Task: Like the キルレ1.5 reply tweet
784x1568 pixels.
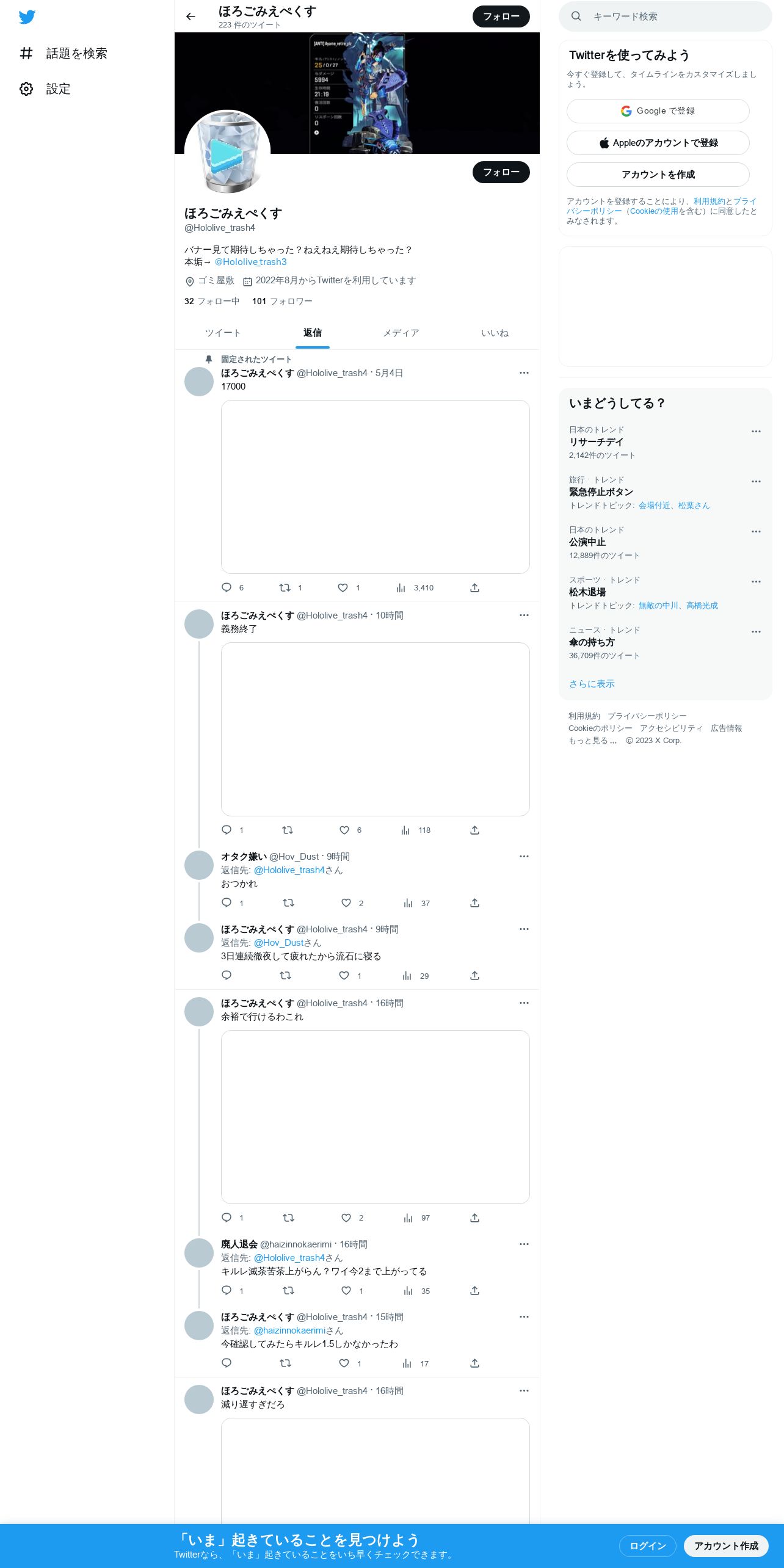Action: 344,1363
